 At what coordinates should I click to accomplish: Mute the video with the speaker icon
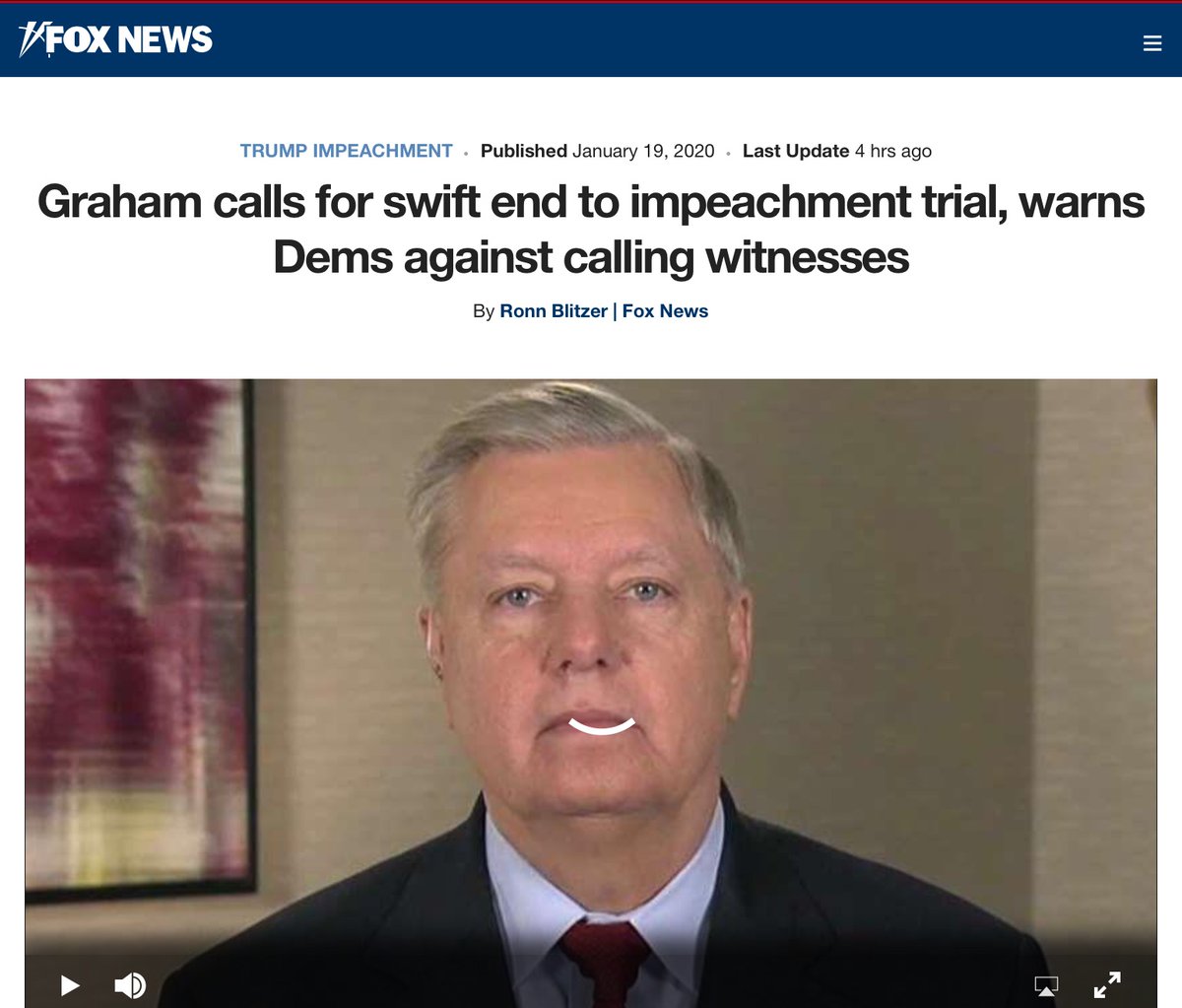point(130,984)
